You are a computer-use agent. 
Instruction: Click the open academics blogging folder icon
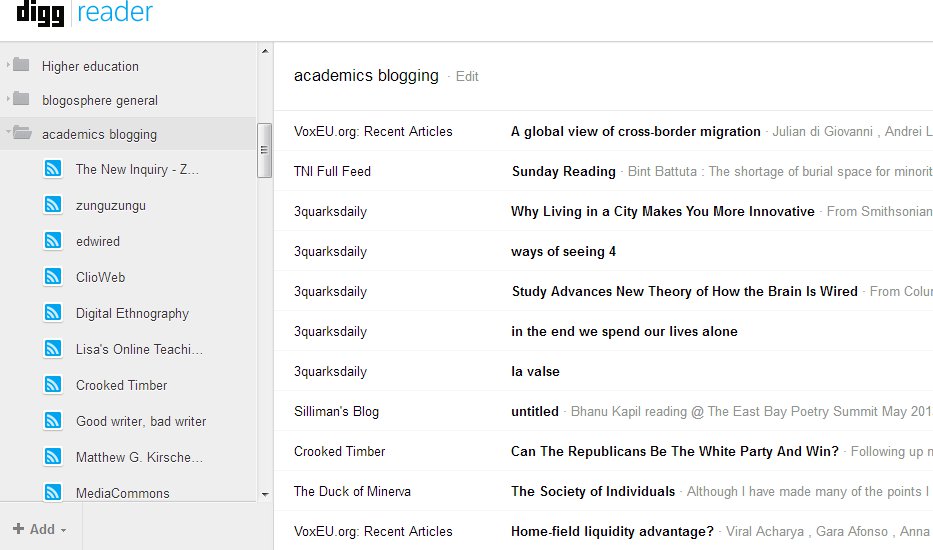[x=22, y=132]
